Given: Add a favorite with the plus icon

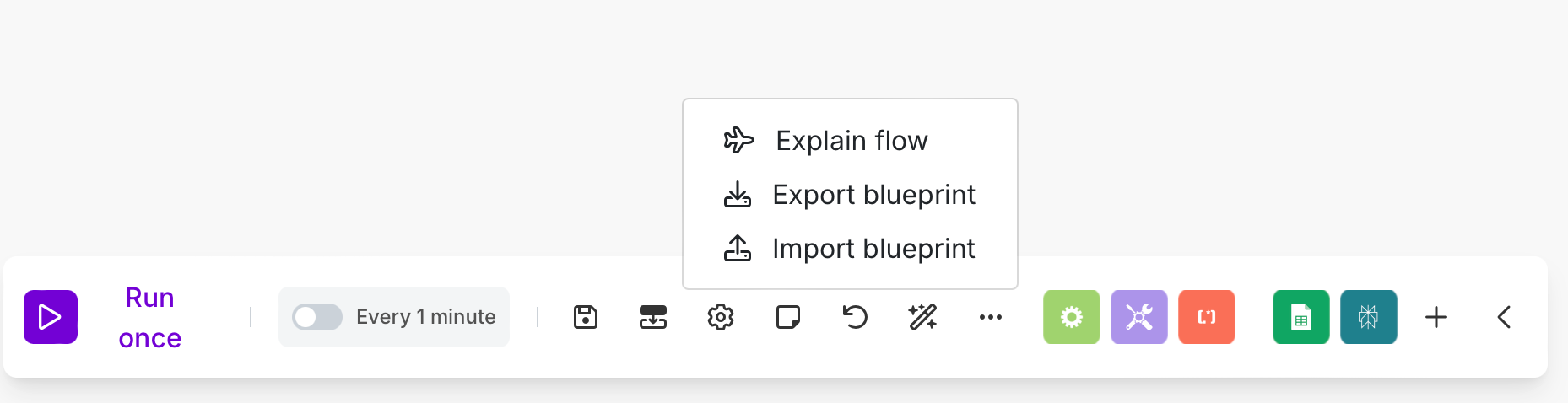Looking at the screenshot, I should point(1436,317).
